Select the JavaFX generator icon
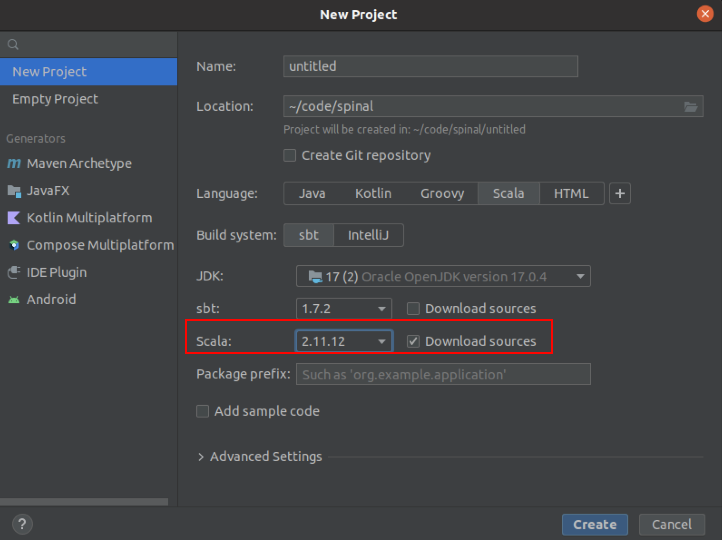Viewport: 722px width, 540px height. pyautogui.click(x=14, y=191)
